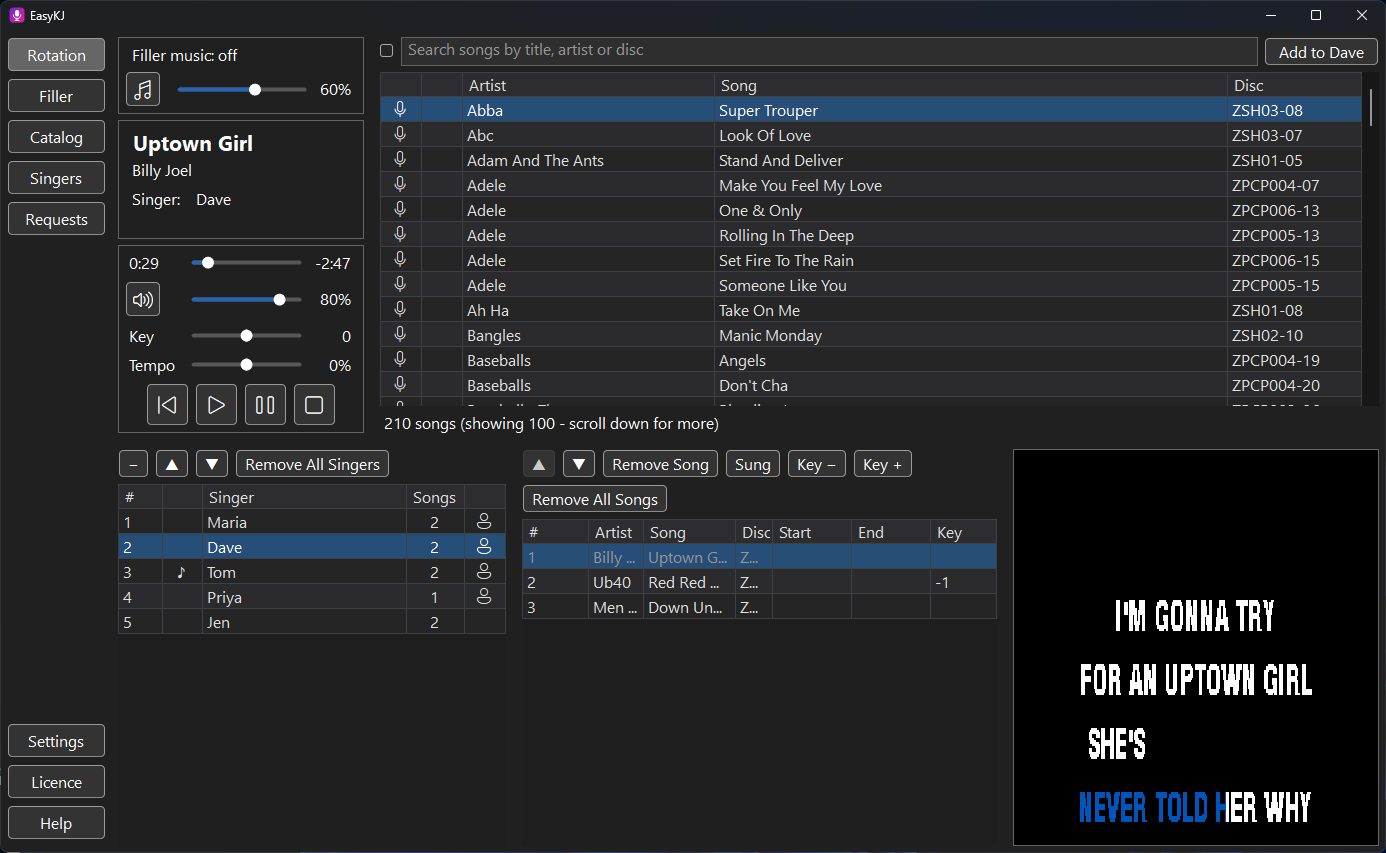Click the disabled move song up arrow

[539, 464]
